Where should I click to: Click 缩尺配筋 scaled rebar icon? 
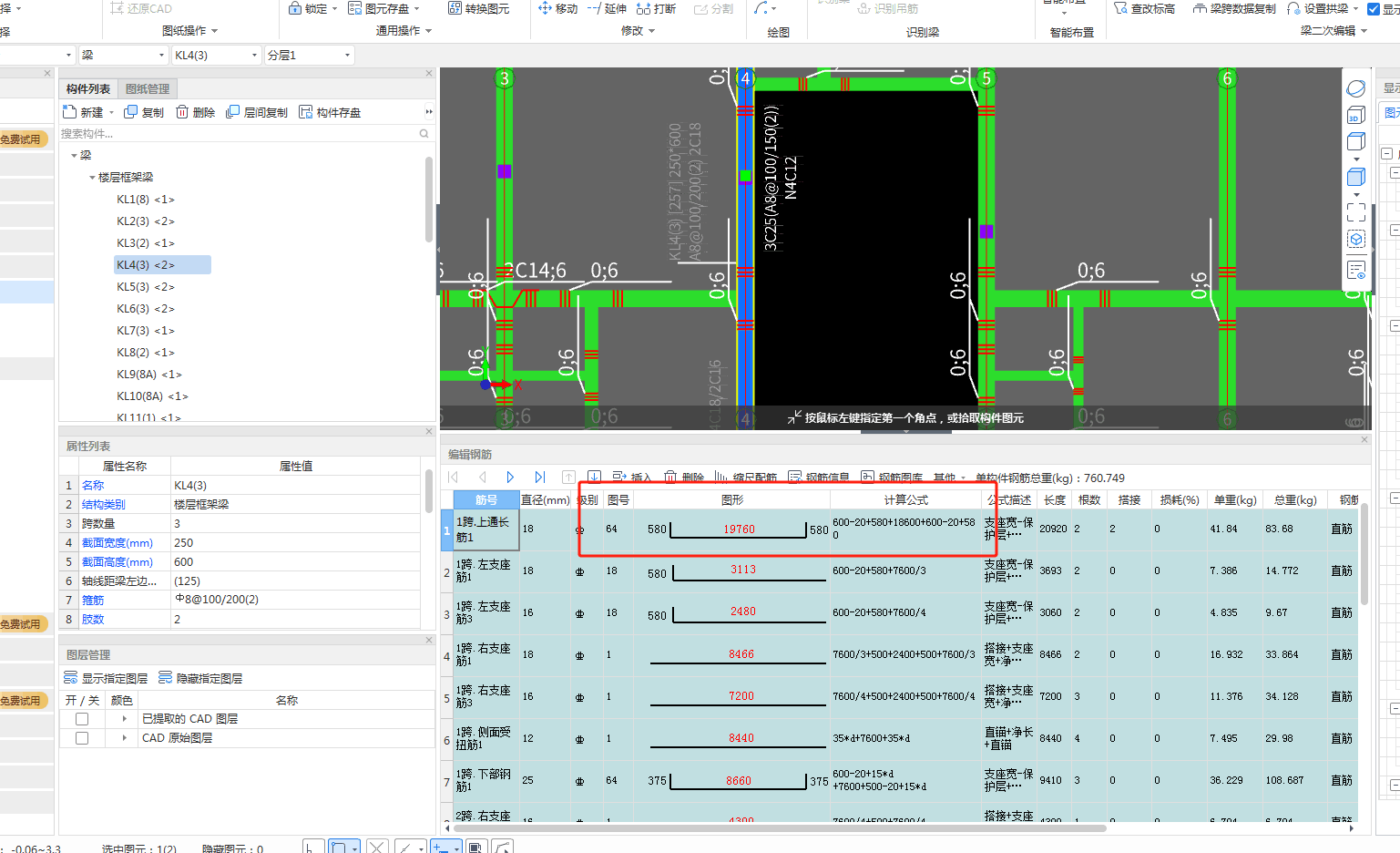pyautogui.click(x=721, y=477)
